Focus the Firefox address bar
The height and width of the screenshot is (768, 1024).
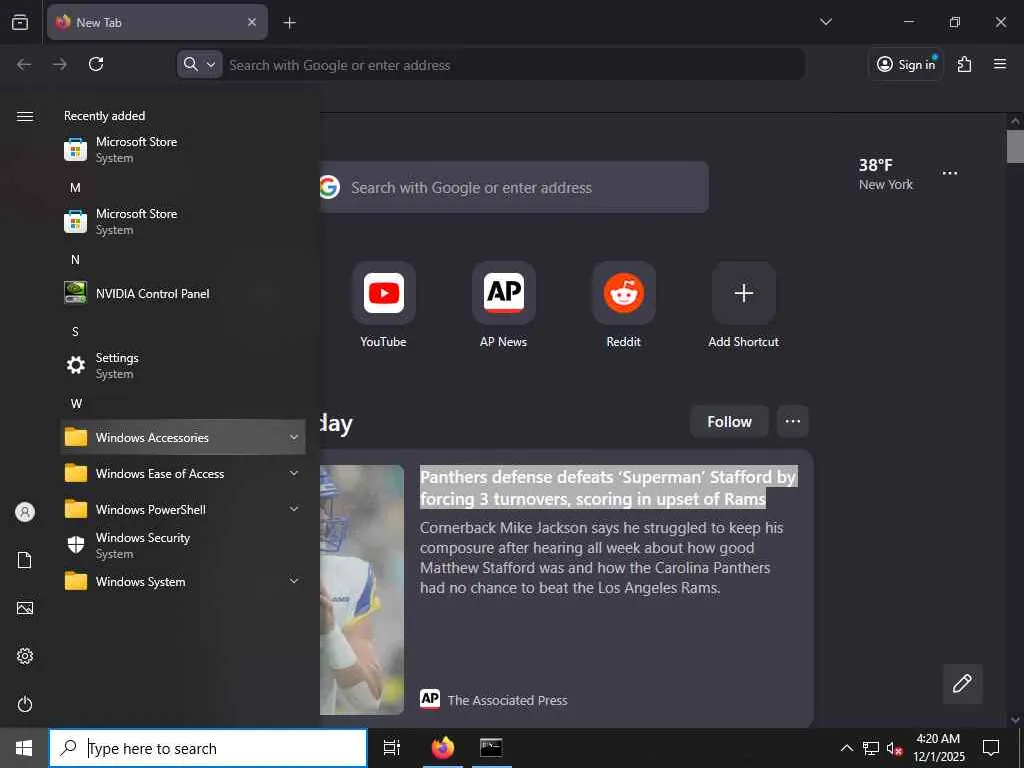(515, 65)
